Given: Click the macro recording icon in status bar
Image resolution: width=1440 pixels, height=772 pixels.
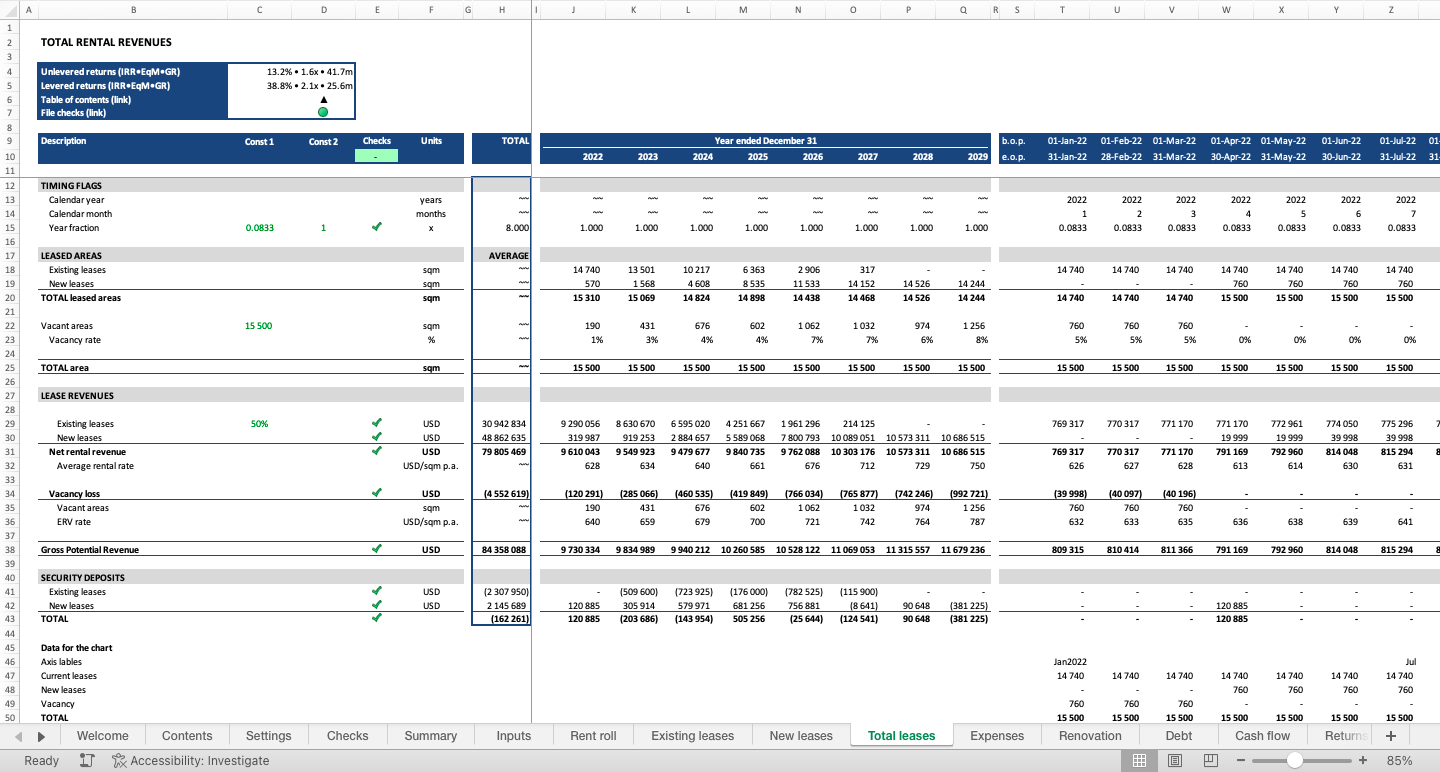Looking at the screenshot, I should (x=87, y=761).
